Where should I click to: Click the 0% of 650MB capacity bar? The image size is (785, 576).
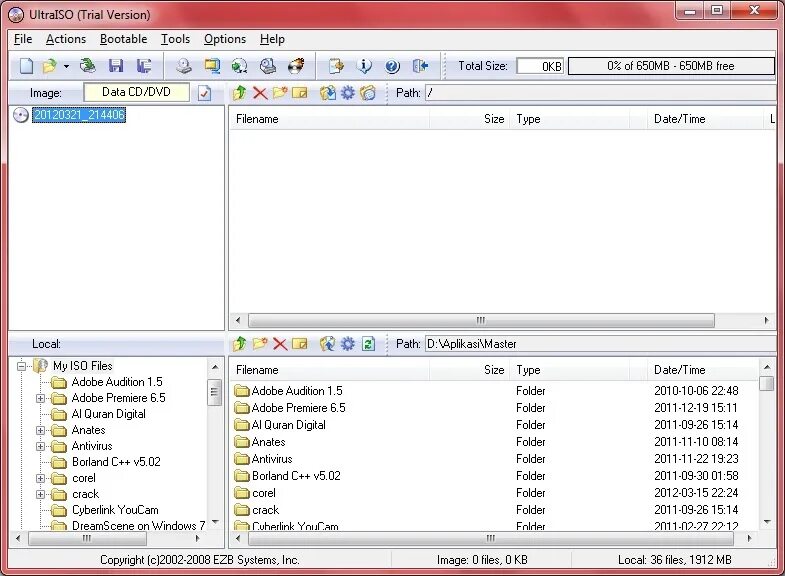[671, 66]
